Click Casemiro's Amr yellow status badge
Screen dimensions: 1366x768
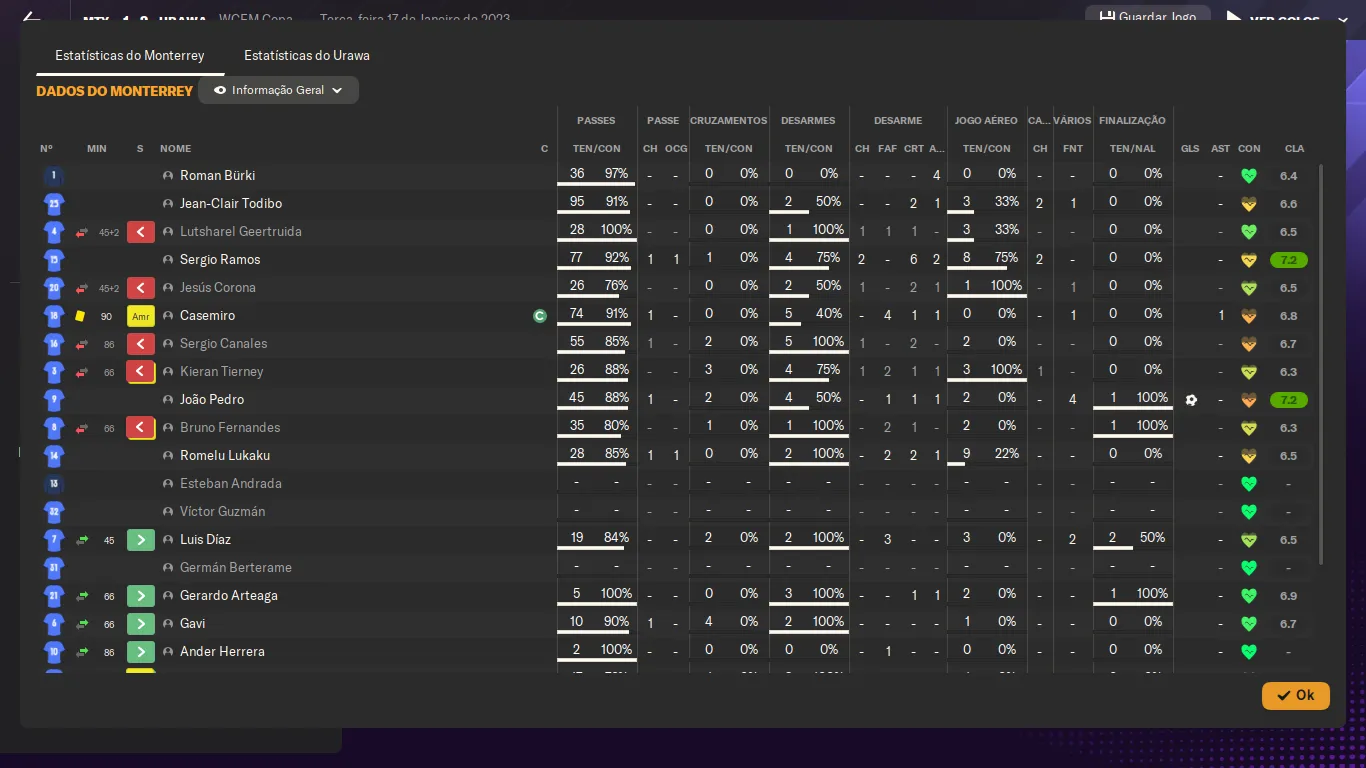[x=141, y=316]
